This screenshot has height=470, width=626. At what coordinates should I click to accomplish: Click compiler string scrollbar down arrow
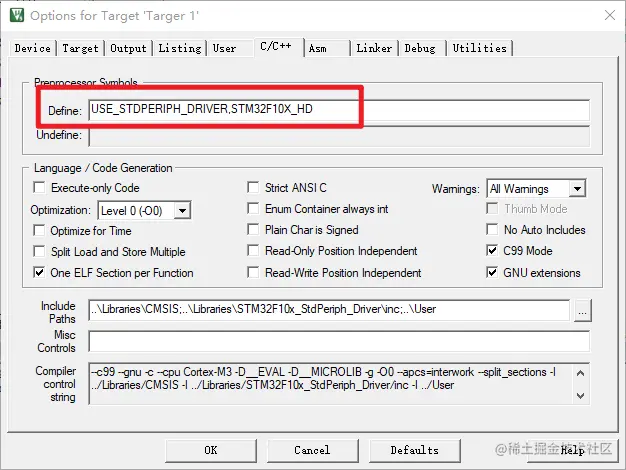click(x=581, y=396)
